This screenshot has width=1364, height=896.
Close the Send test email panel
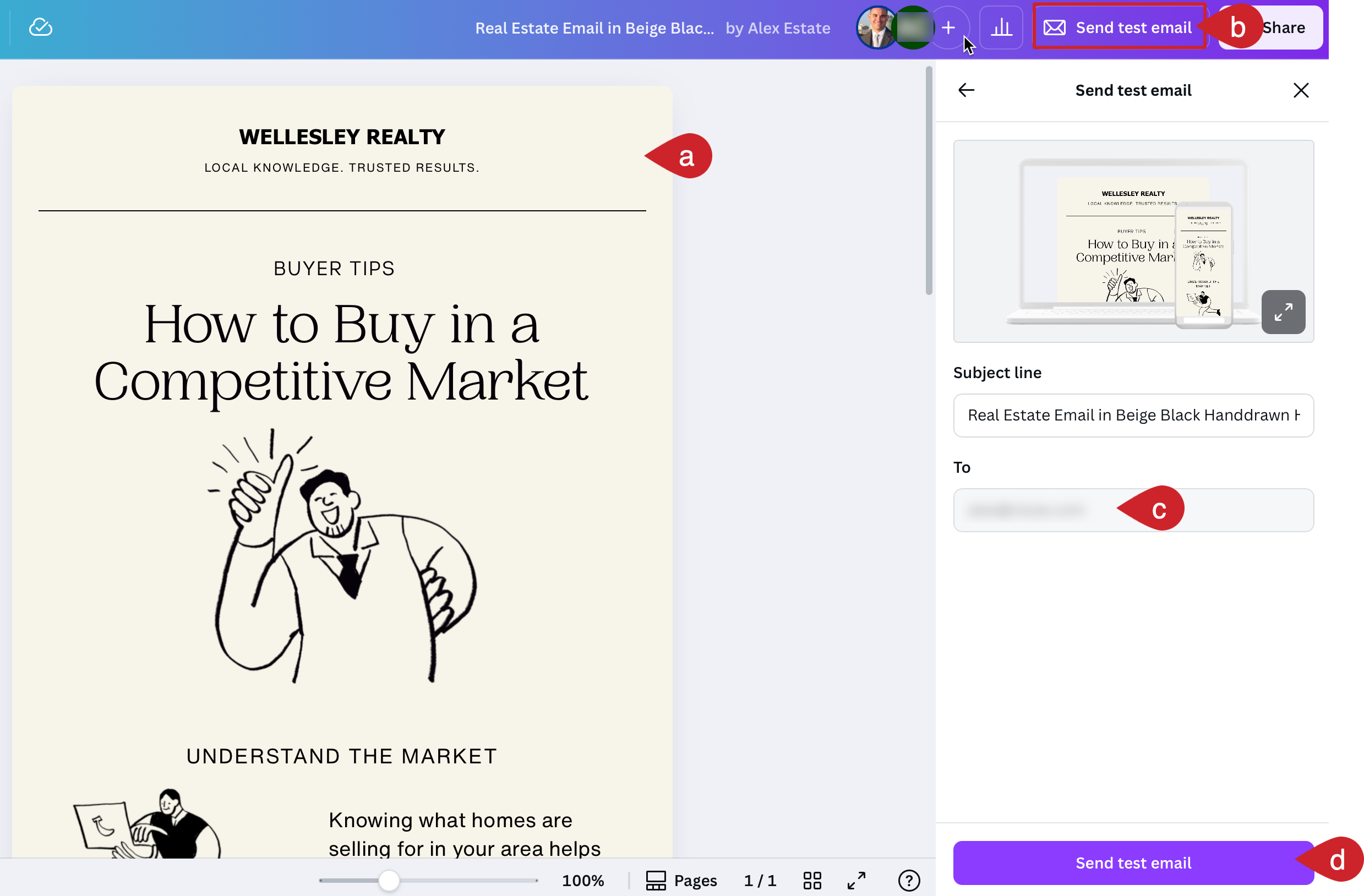click(1301, 90)
